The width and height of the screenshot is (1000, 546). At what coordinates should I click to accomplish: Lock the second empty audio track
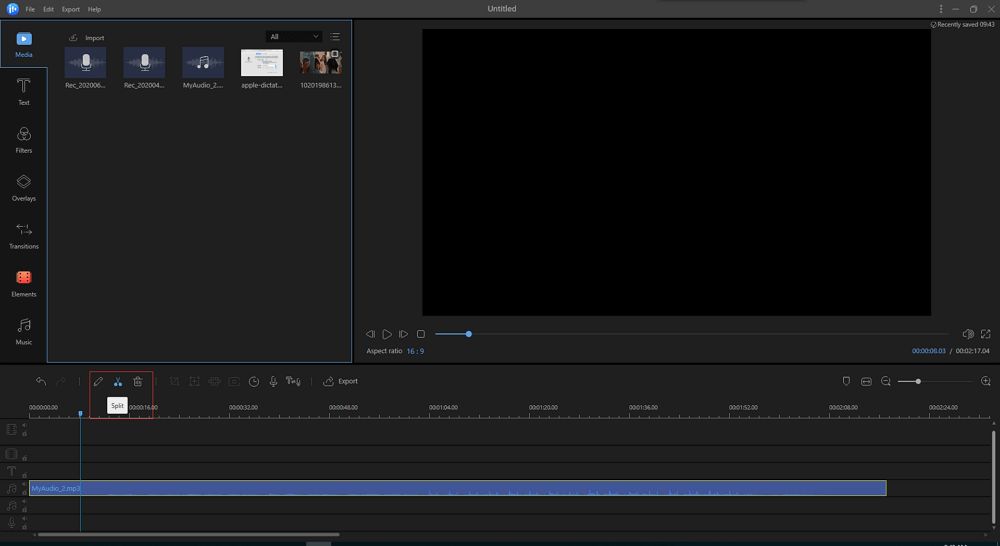[24, 510]
